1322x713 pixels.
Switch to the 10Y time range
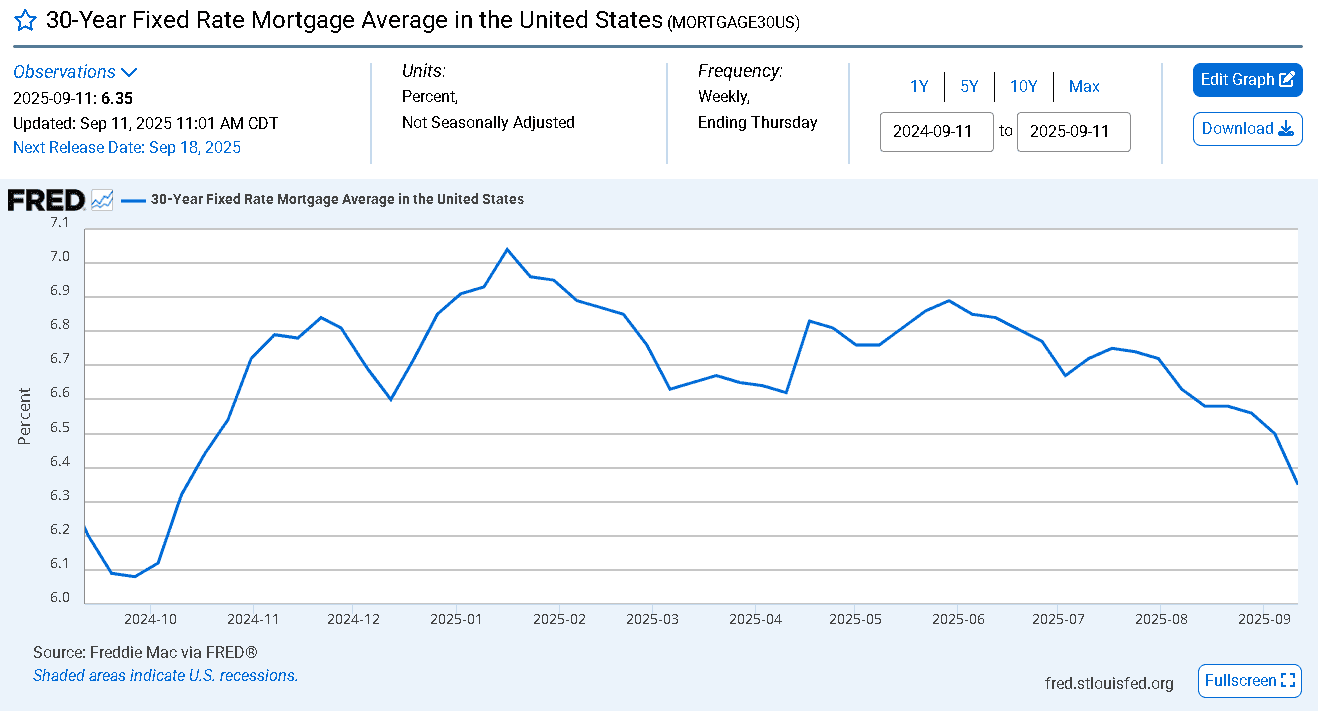coord(1023,87)
